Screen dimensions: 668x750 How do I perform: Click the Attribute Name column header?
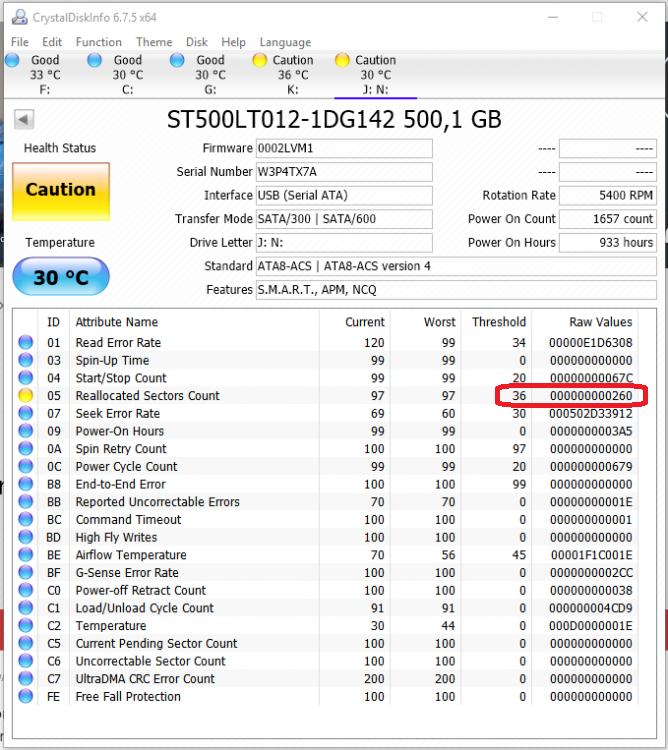click(117, 322)
